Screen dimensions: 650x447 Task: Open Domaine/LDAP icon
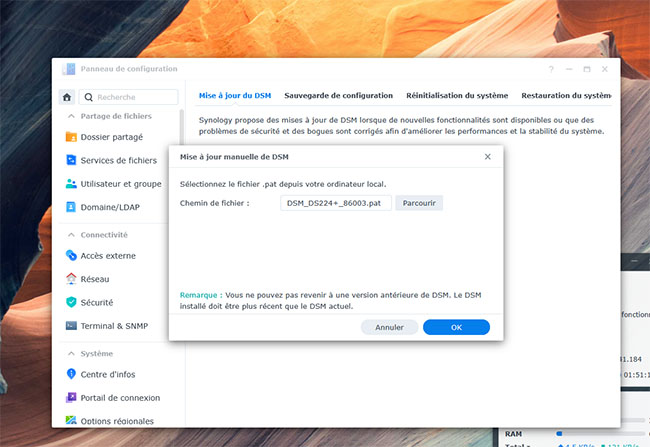[x=71, y=207]
